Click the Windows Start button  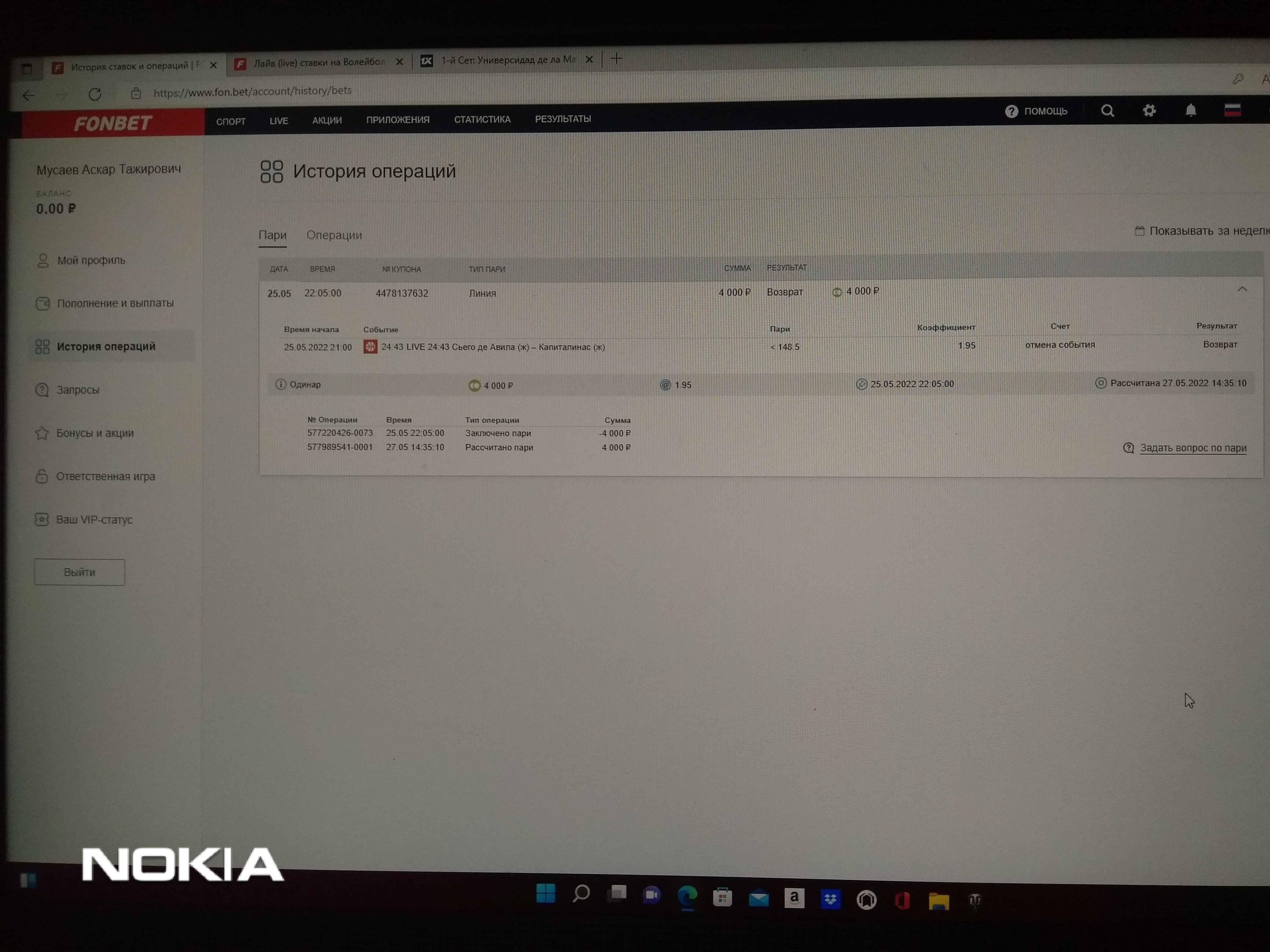pos(546,893)
